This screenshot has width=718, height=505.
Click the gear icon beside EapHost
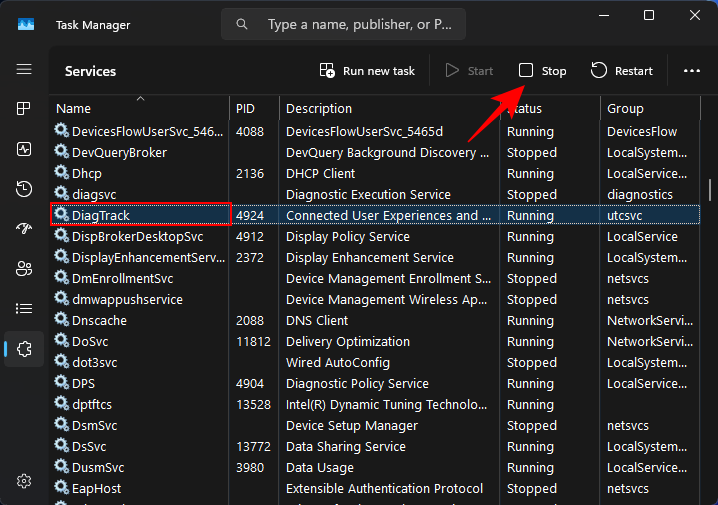tap(61, 488)
